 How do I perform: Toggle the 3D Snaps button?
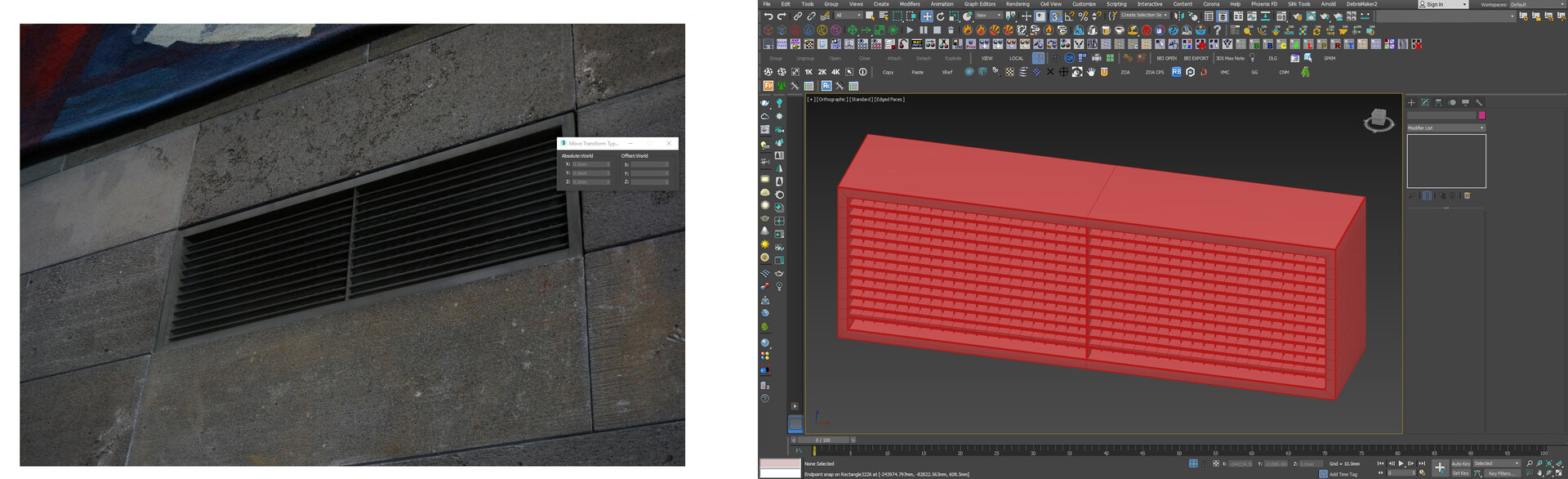[1055, 16]
